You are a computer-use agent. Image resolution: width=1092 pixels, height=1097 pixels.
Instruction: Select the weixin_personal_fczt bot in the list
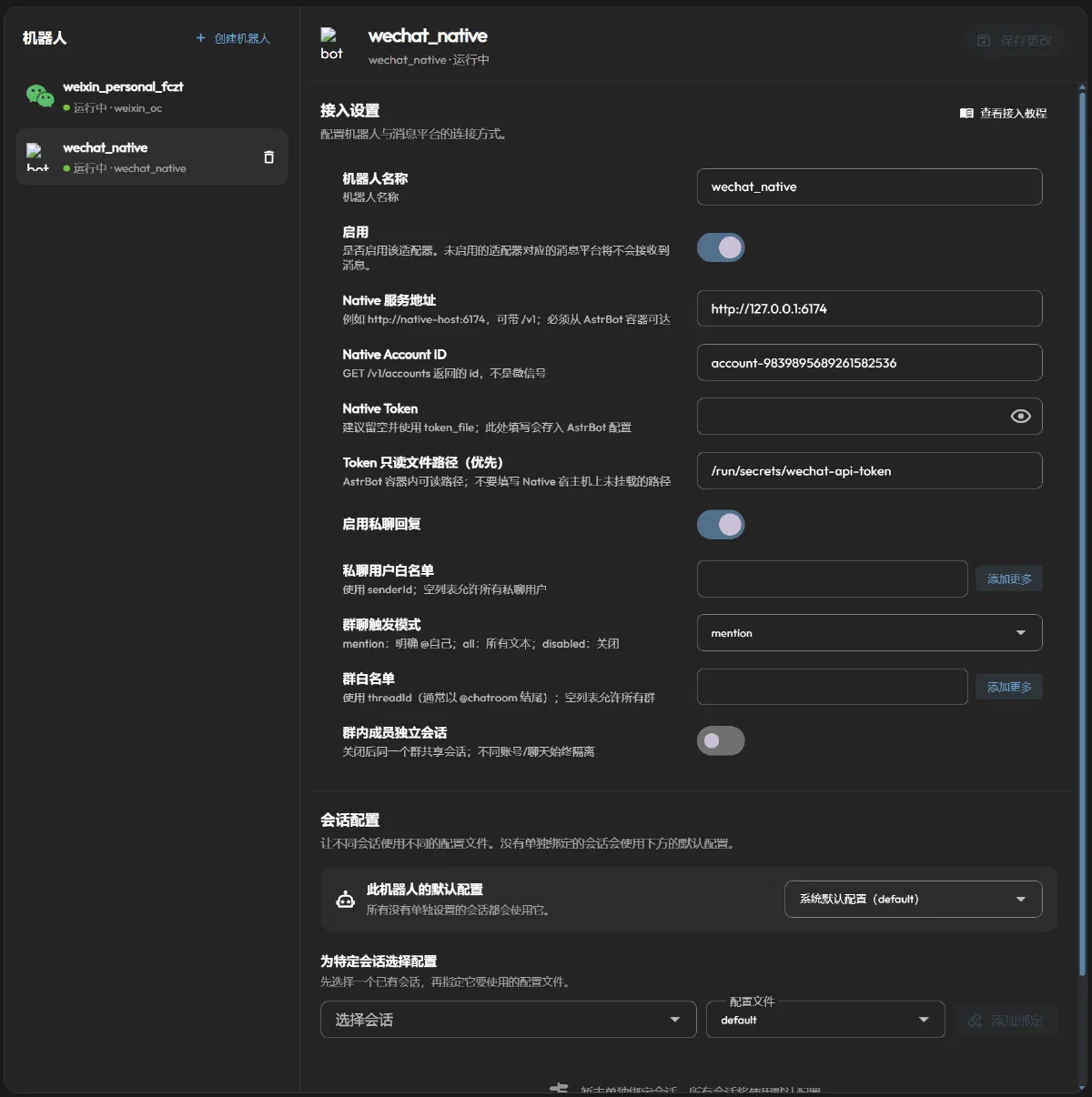pyautogui.click(x=152, y=96)
